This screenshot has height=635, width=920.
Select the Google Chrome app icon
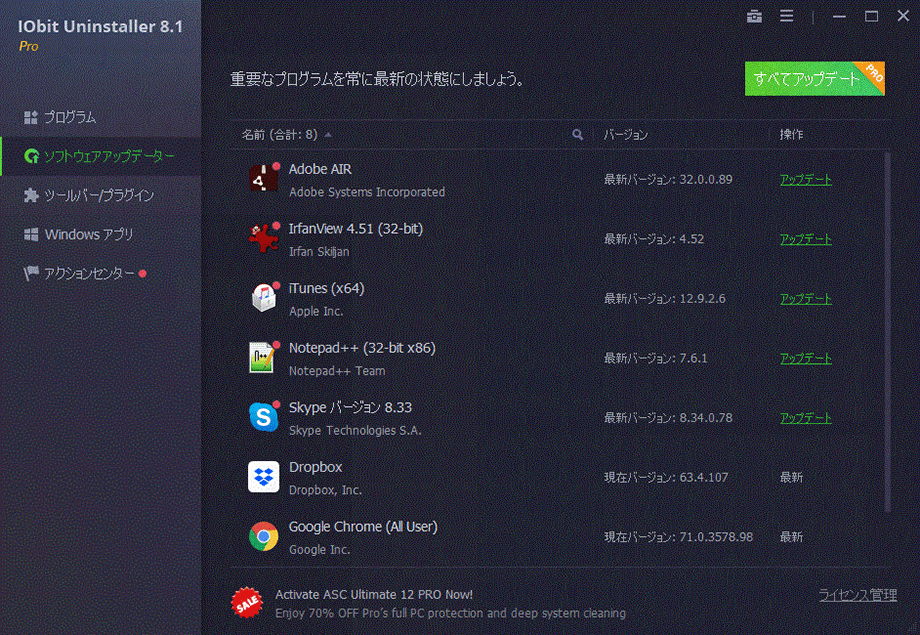(x=263, y=536)
